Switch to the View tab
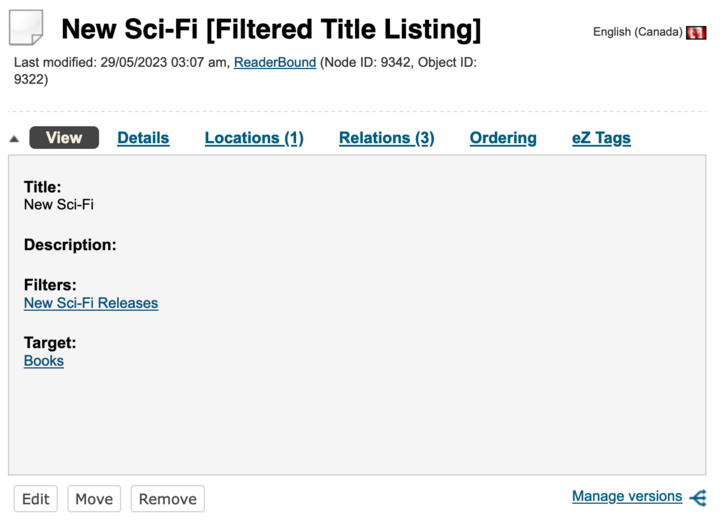 (x=64, y=138)
